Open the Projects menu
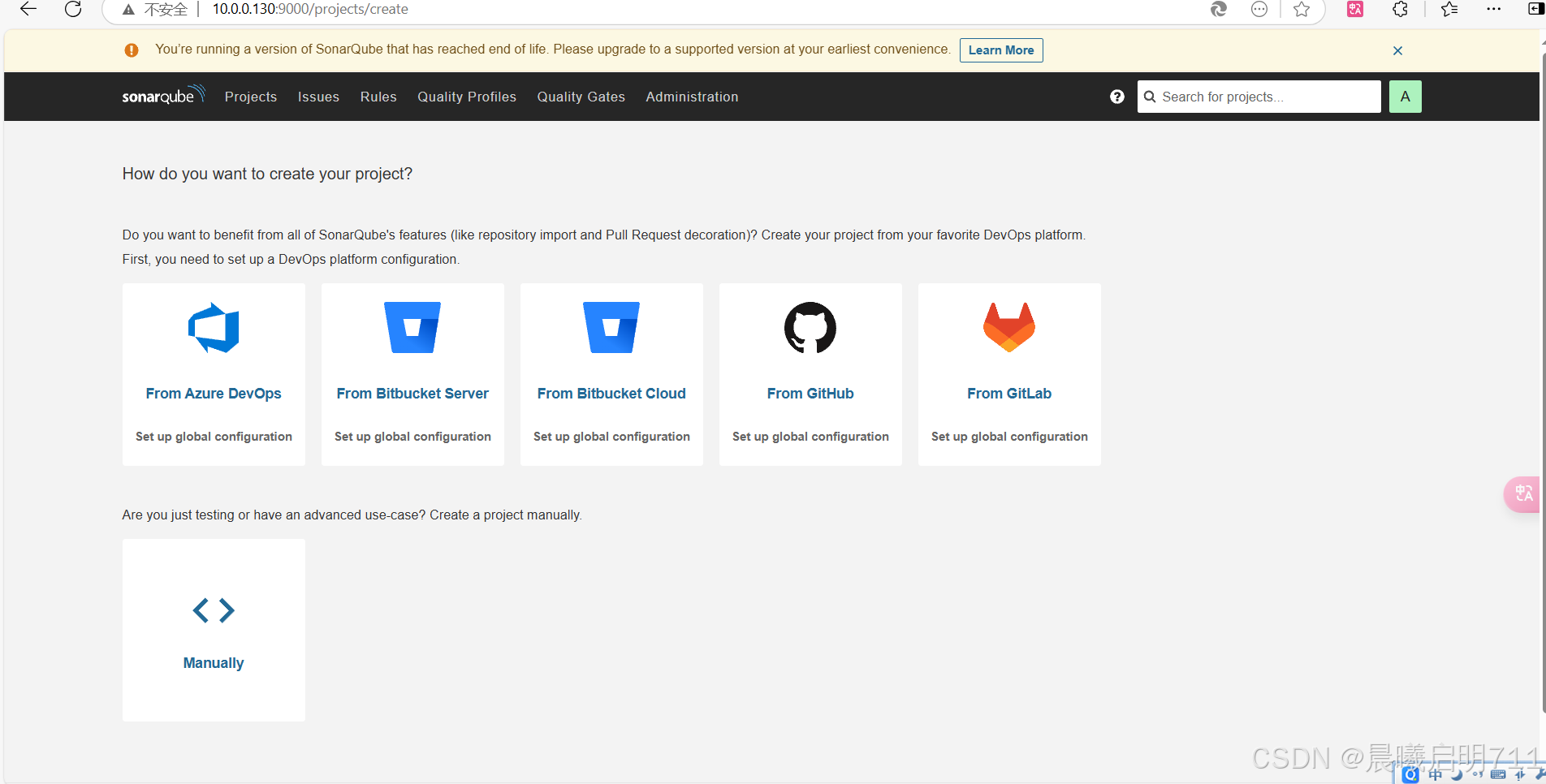 [251, 97]
